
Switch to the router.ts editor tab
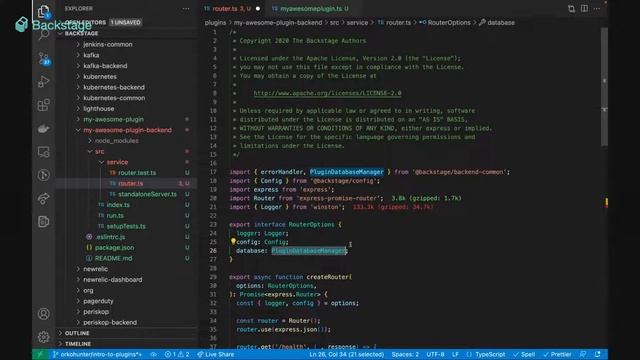(x=231, y=9)
